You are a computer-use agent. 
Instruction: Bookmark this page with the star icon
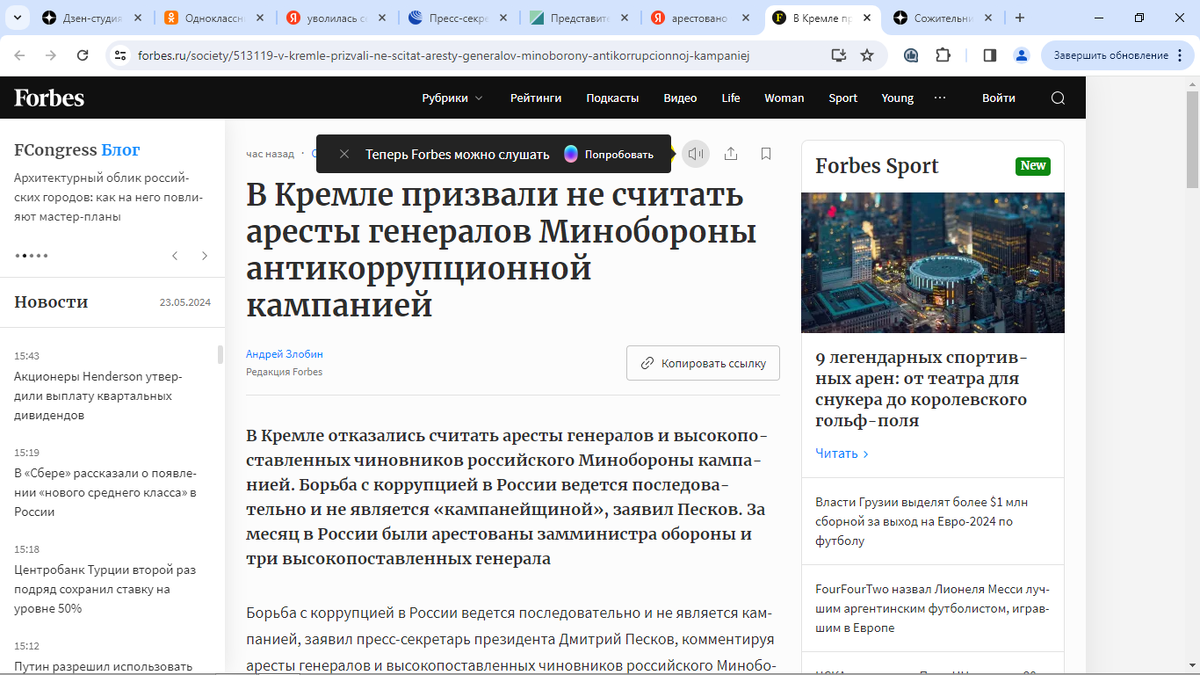click(867, 55)
